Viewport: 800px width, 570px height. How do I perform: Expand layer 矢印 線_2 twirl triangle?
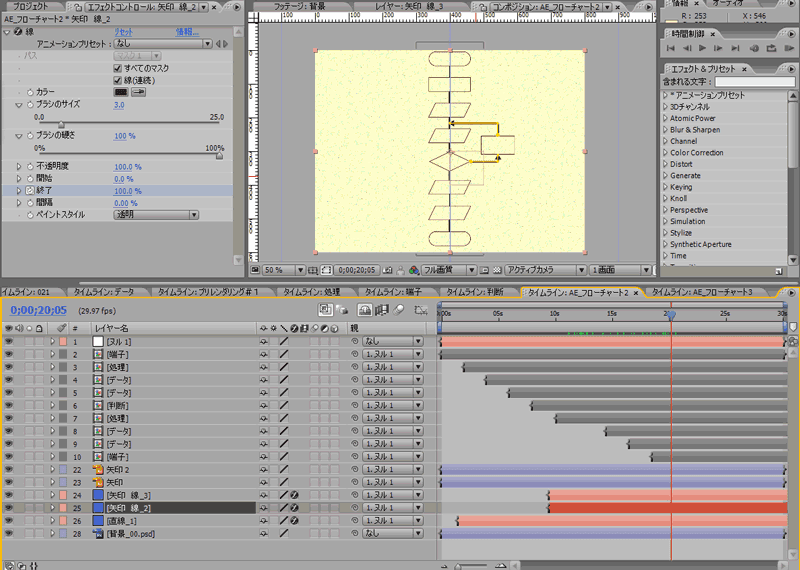pos(52,508)
